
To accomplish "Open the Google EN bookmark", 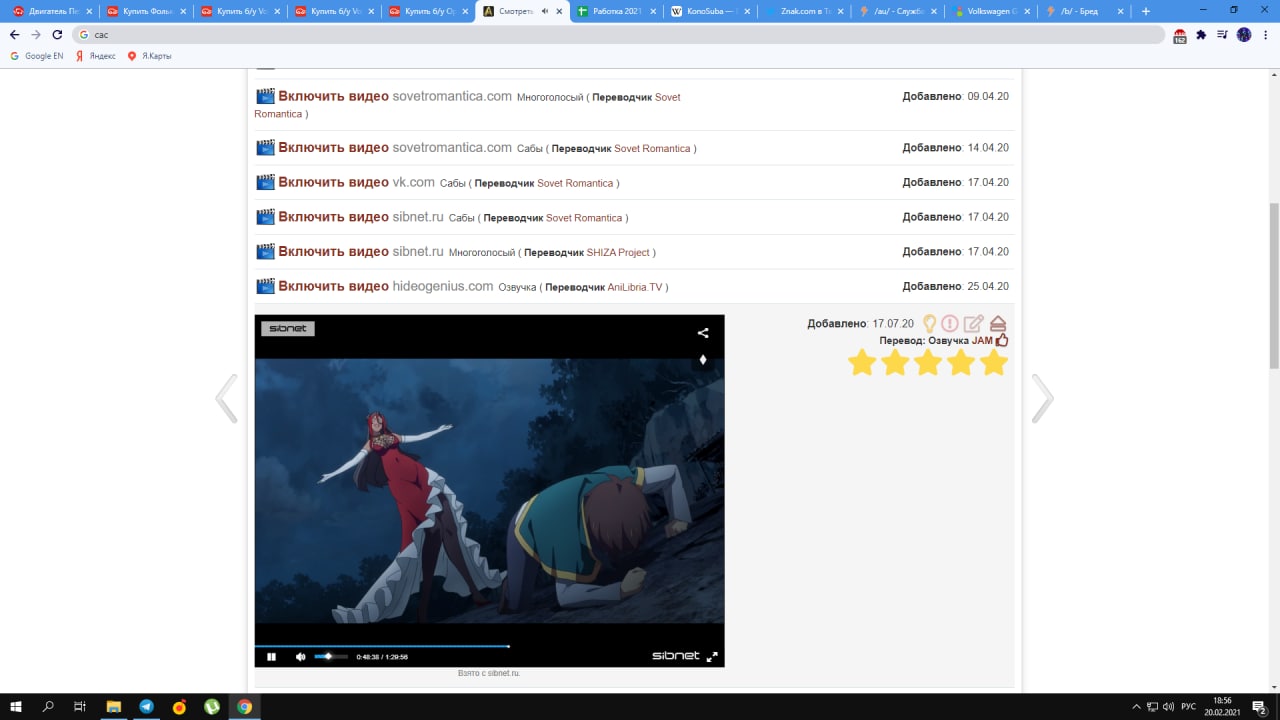I will [37, 56].
